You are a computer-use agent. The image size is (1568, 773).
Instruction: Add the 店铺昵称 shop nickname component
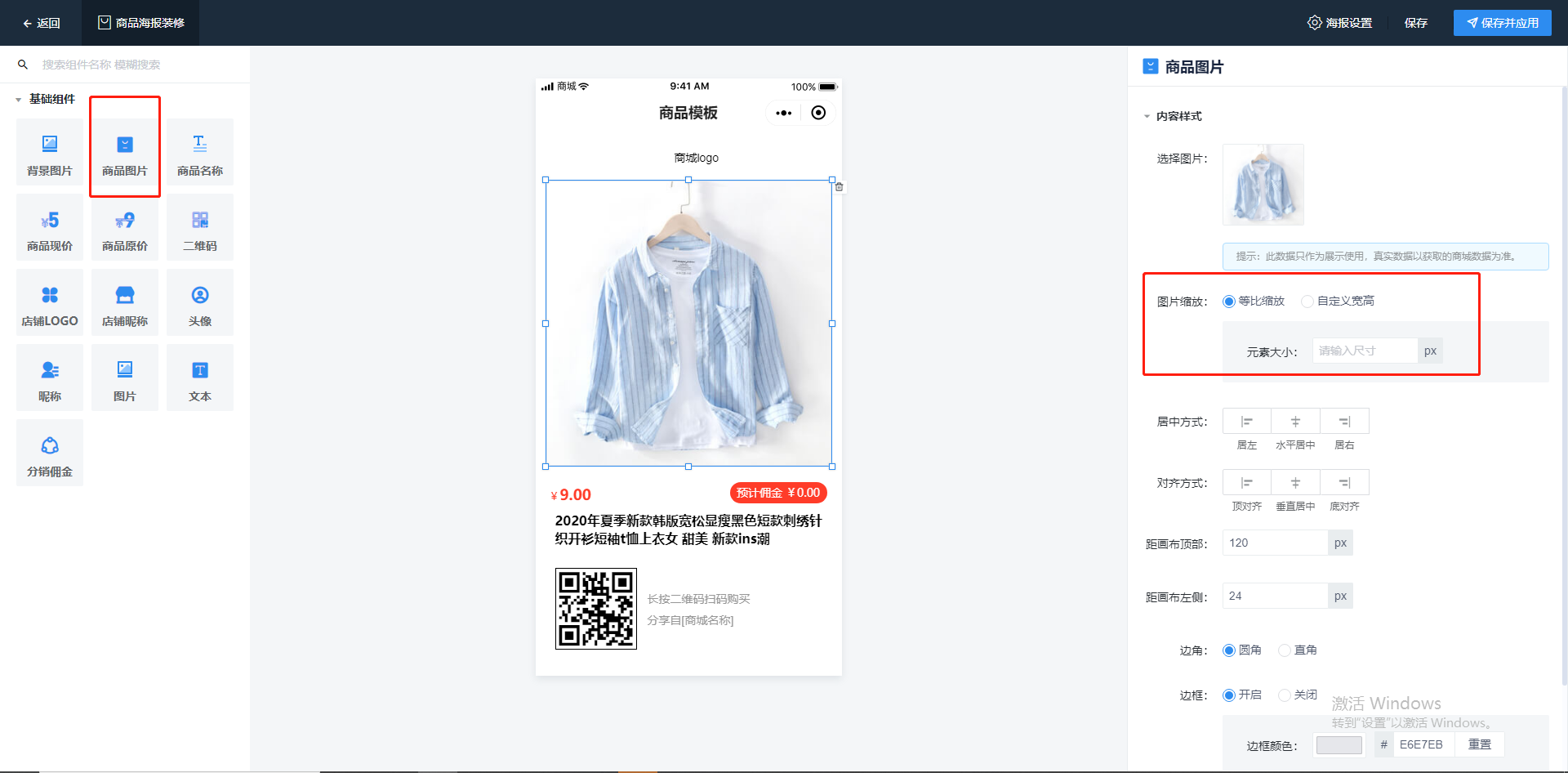[x=125, y=302]
